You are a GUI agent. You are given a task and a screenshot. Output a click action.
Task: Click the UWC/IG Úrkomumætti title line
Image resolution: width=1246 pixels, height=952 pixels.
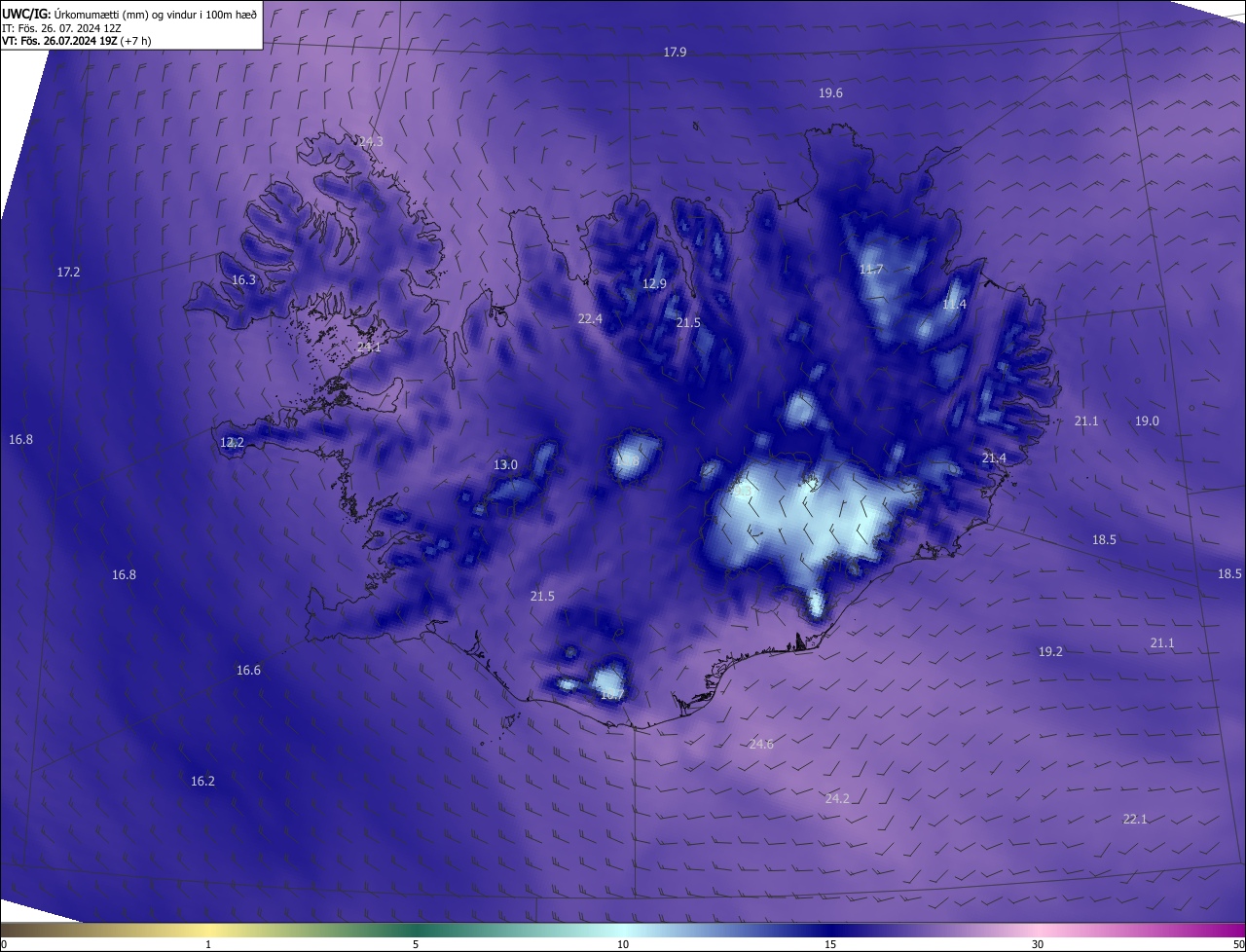click(130, 14)
